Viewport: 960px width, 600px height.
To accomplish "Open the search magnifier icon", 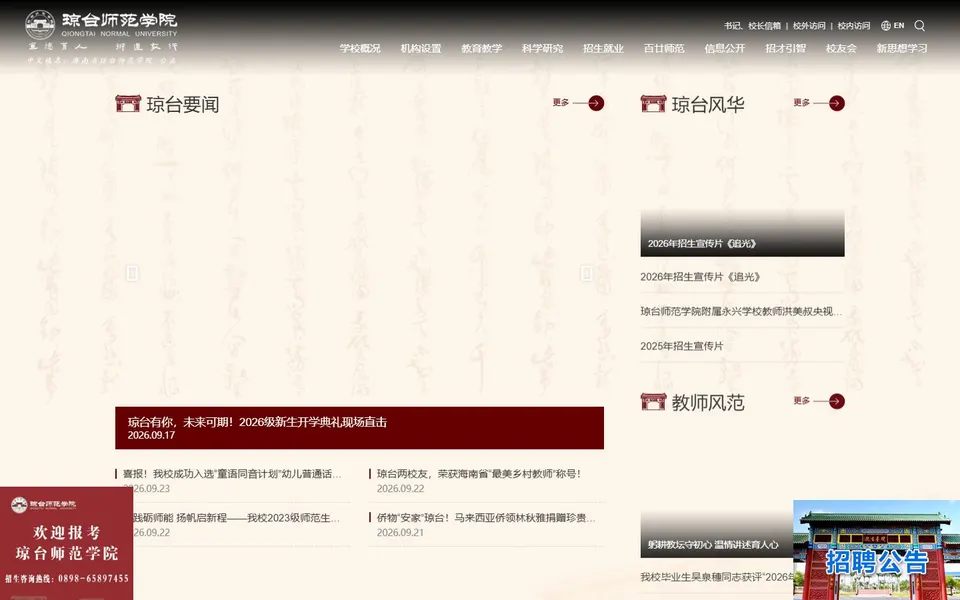I will tap(920, 26).
